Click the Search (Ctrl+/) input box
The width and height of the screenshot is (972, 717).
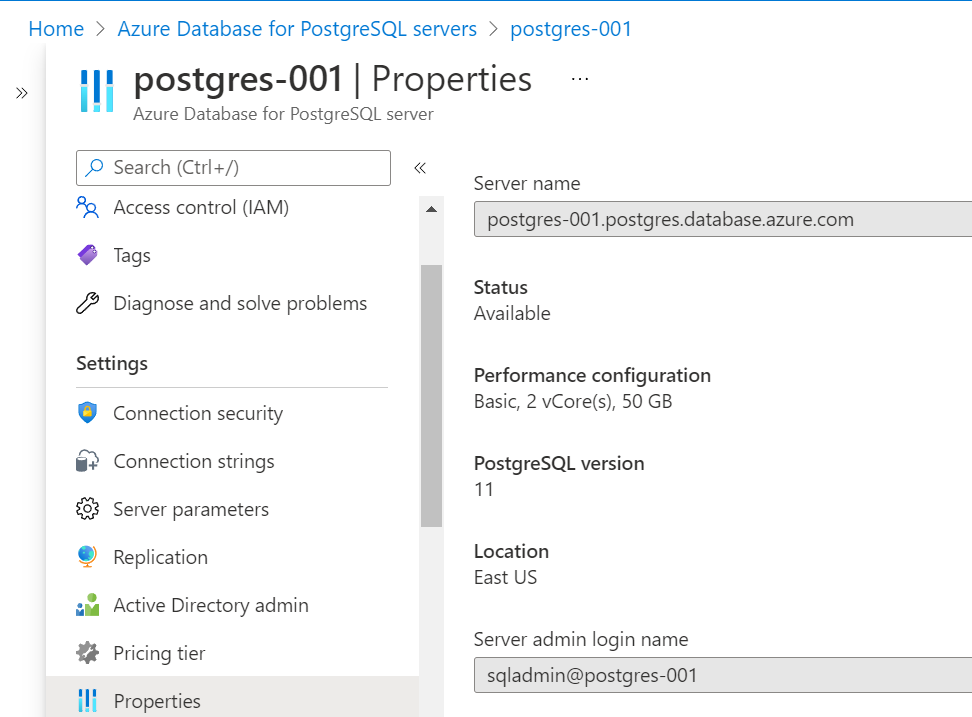[233, 168]
